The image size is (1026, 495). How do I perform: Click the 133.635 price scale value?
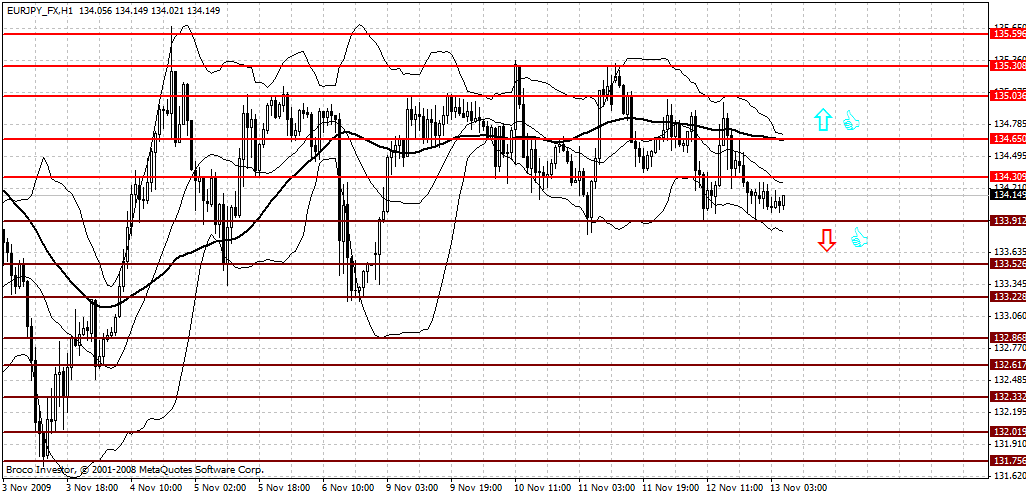[1010, 251]
